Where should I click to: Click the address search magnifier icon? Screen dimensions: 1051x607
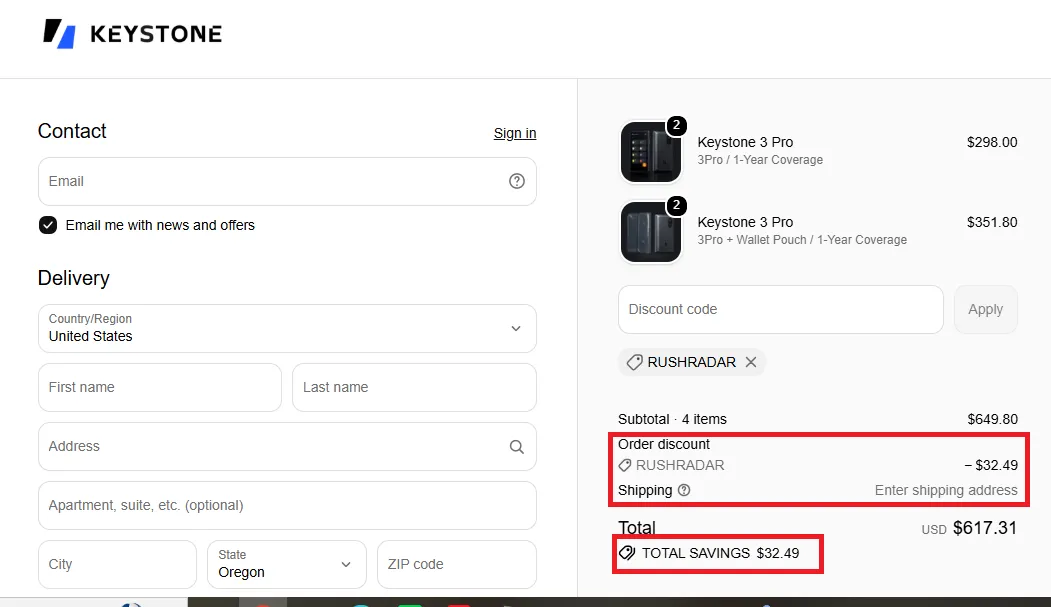tap(516, 447)
